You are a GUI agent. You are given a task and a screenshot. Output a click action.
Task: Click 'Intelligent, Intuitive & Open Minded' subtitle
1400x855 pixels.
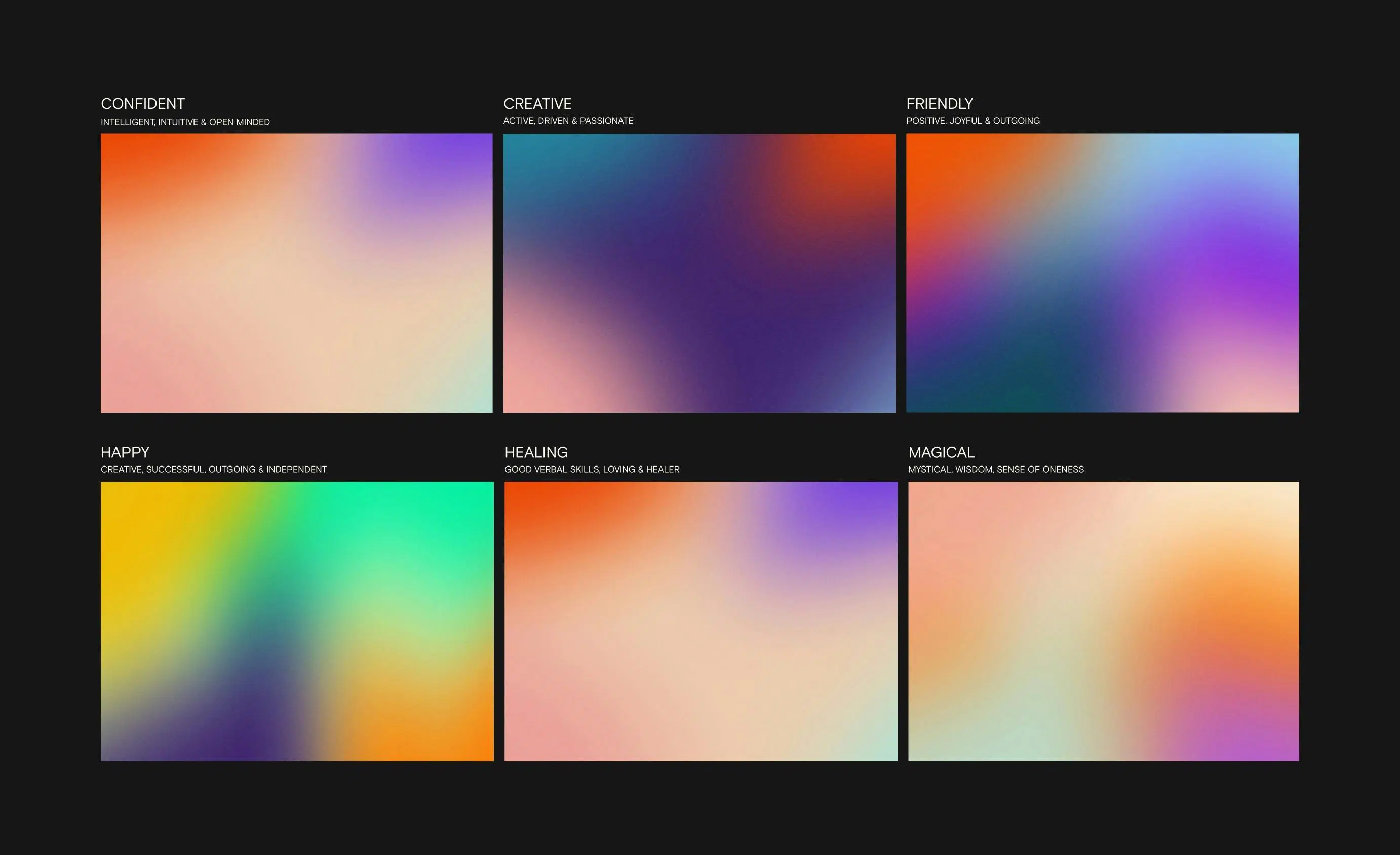[x=185, y=122]
